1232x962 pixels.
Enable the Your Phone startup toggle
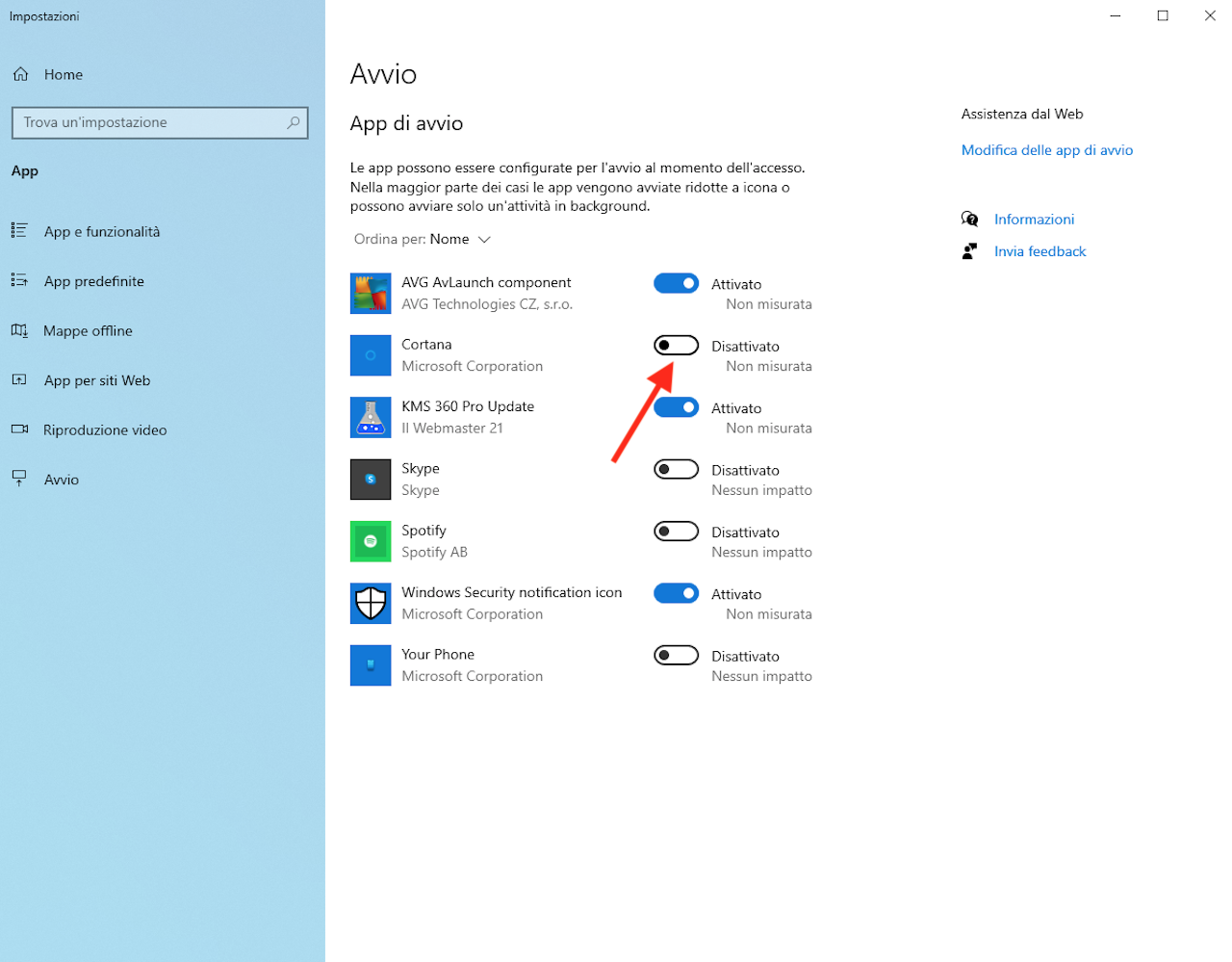[677, 655]
